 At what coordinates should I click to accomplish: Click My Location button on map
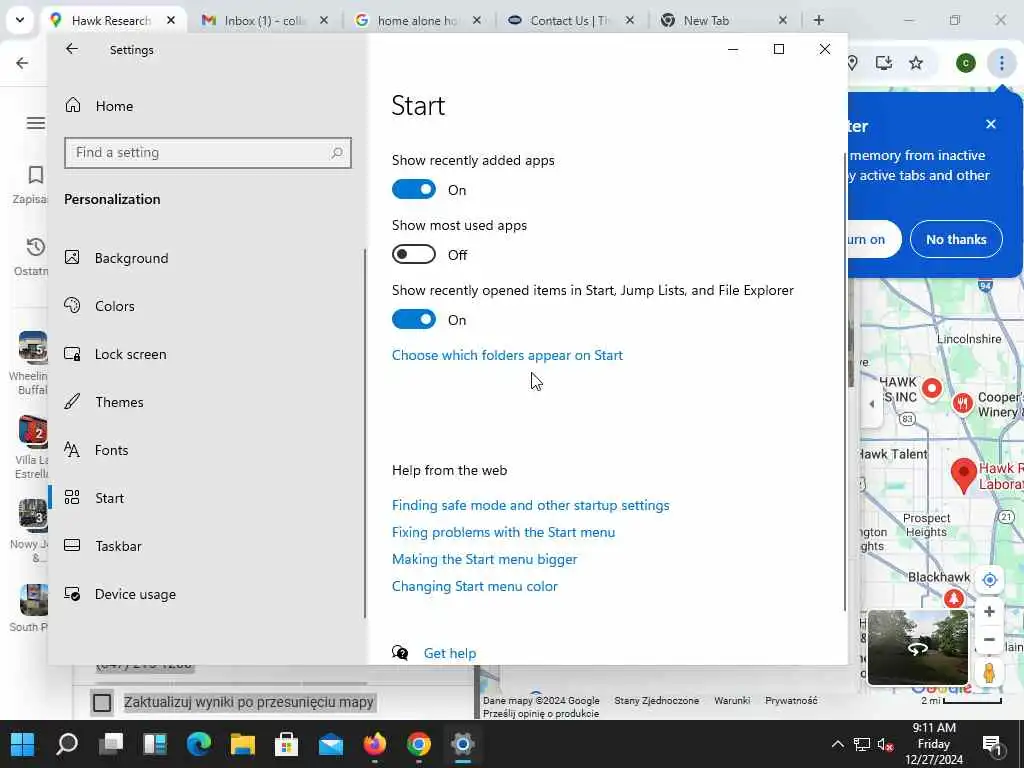coord(989,580)
